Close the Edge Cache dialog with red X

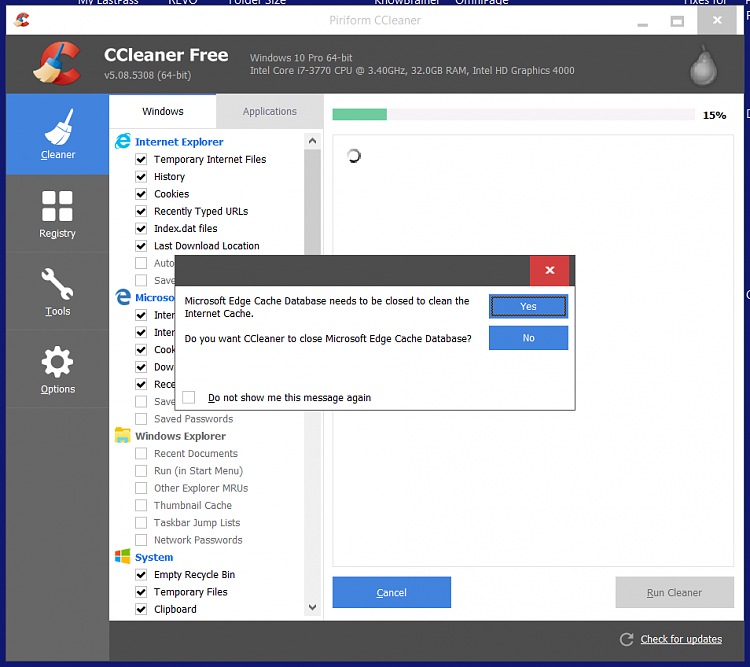pos(550,270)
